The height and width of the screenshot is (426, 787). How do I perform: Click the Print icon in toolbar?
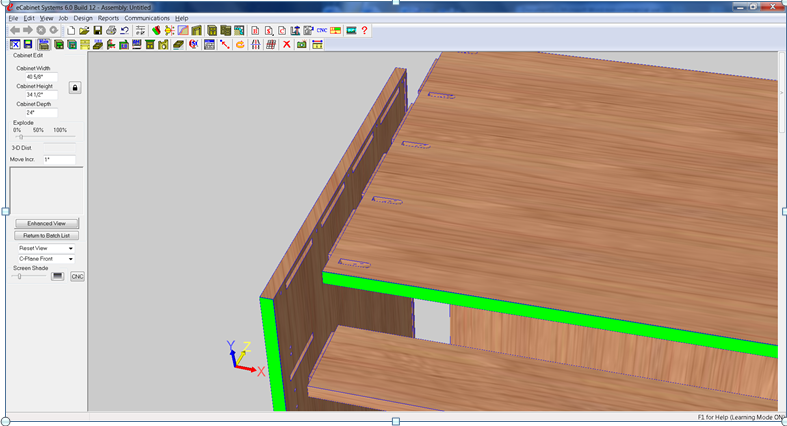tap(110, 31)
